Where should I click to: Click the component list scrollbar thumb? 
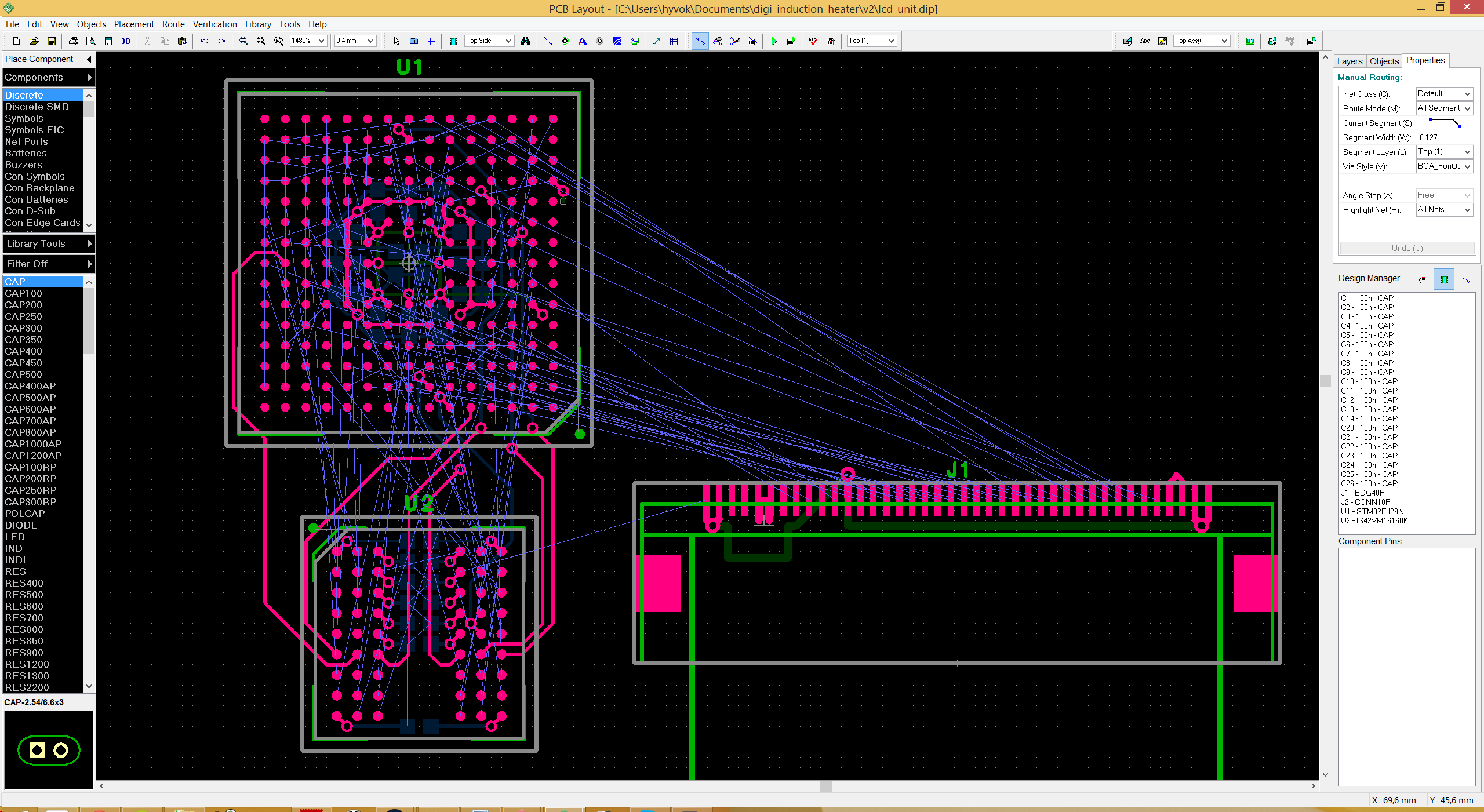point(89,321)
